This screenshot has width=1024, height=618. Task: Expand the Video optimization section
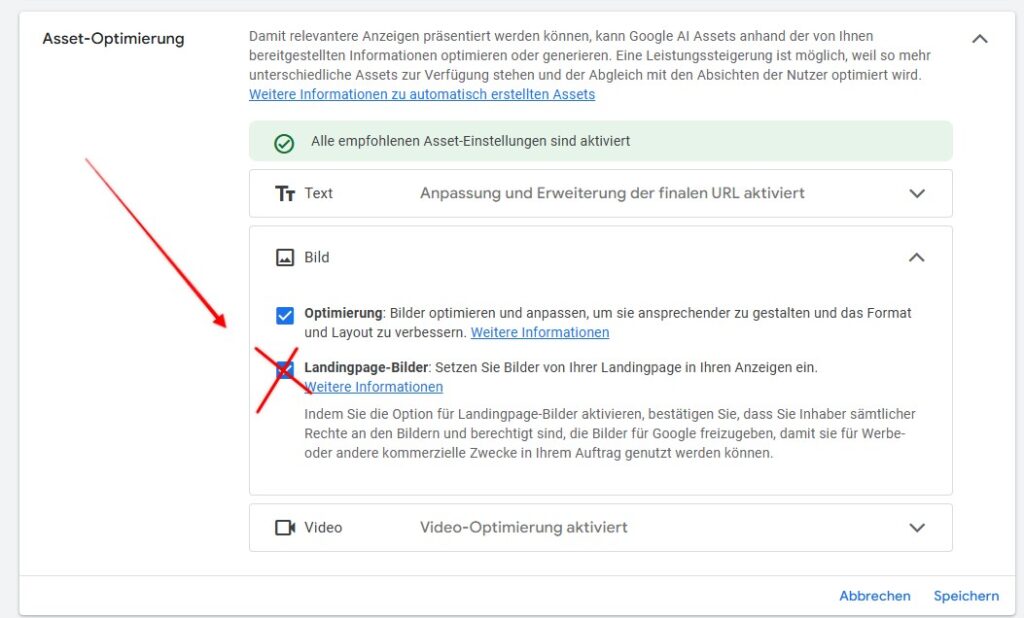pos(917,527)
